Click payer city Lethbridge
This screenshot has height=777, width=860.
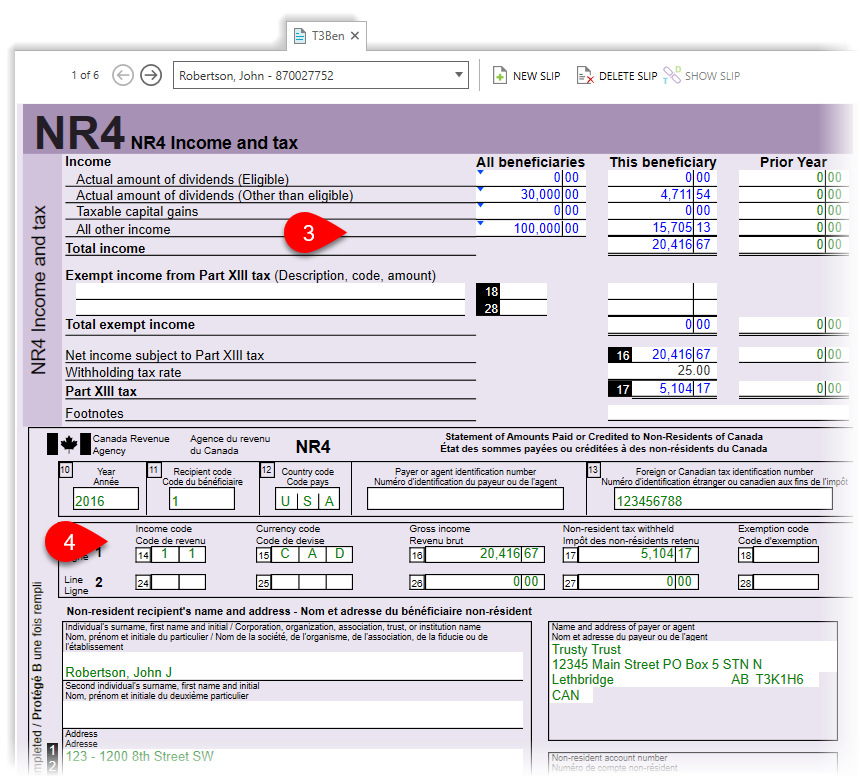tap(582, 680)
